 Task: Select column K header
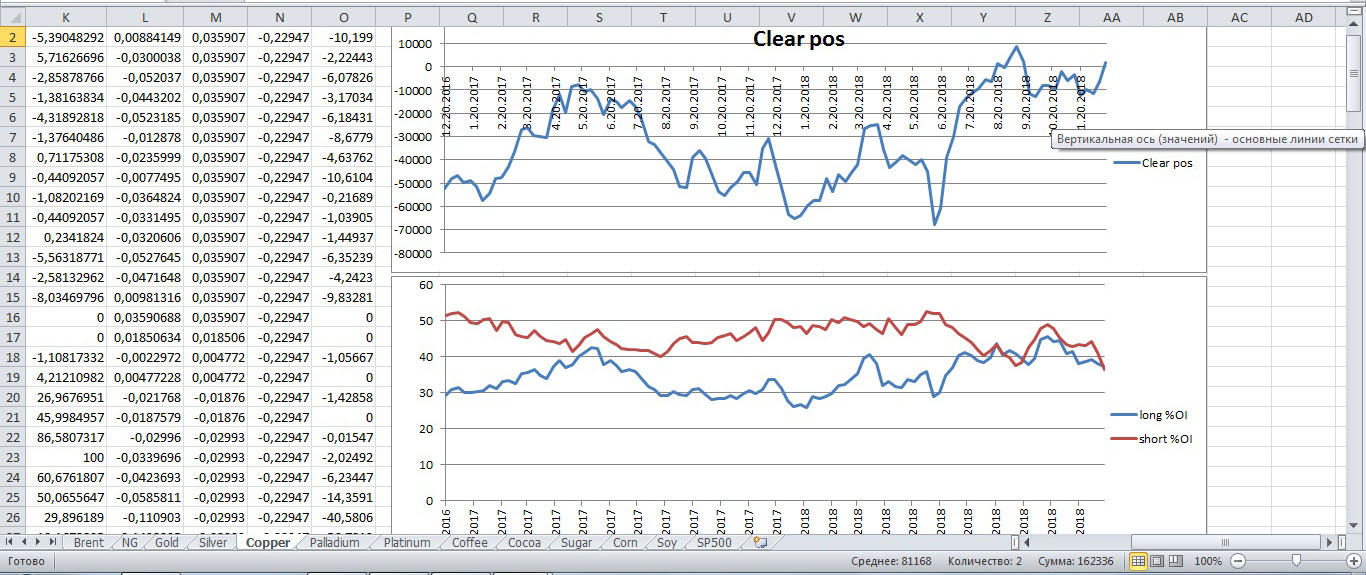click(66, 18)
